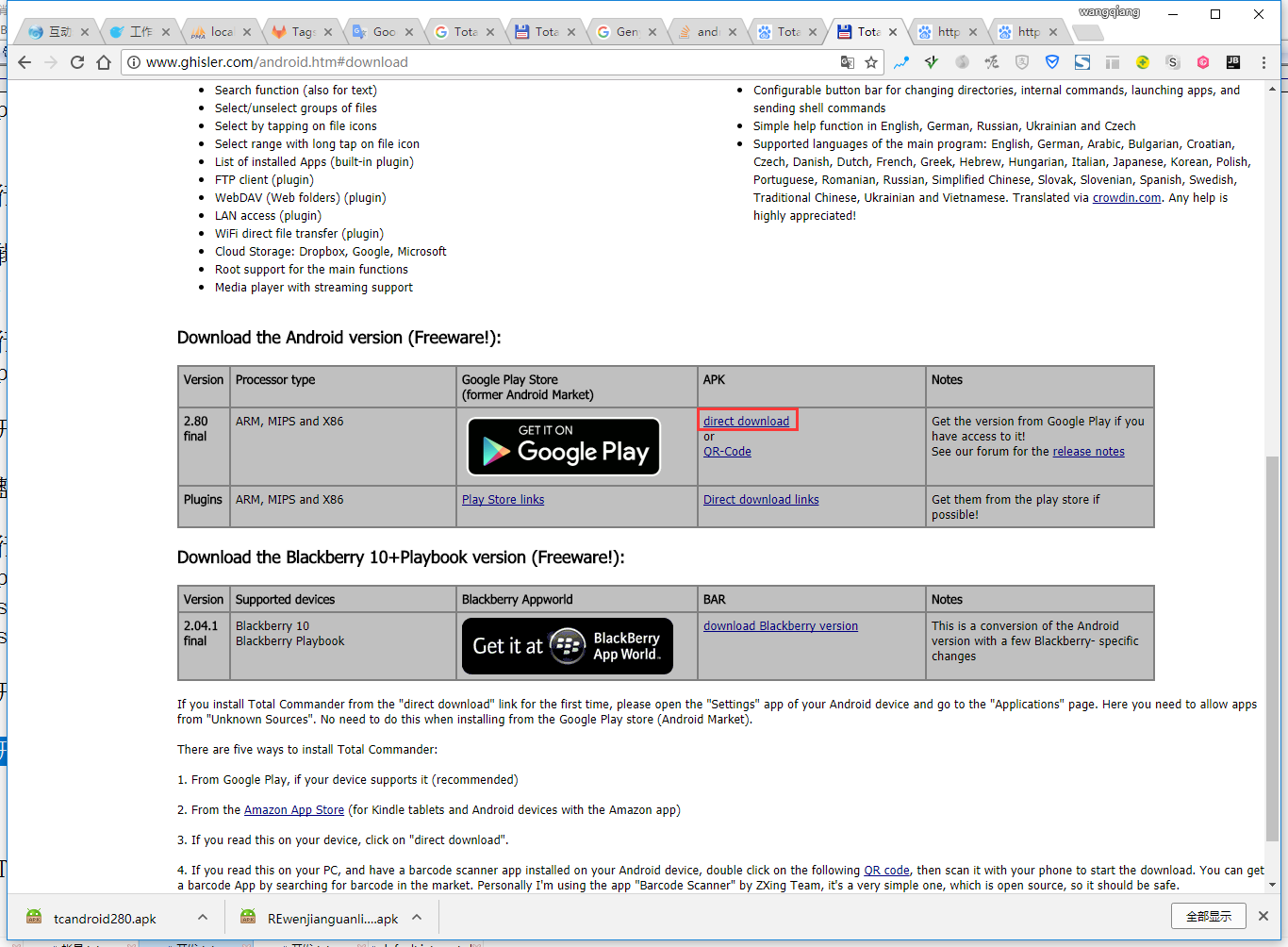The image size is (1288, 947).
Task: Close the '互动' browser tab
Action: tap(85, 32)
